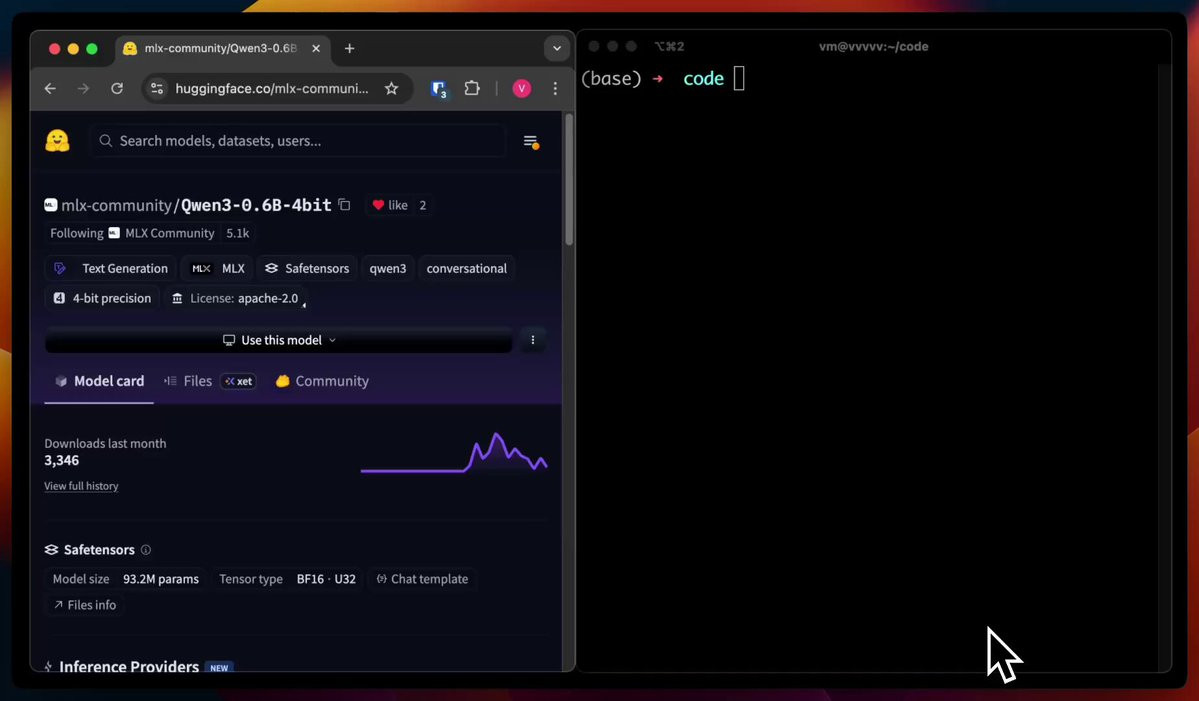Screen dimensions: 1199x701
Task: Switch to the Files tab
Action: click(188, 381)
